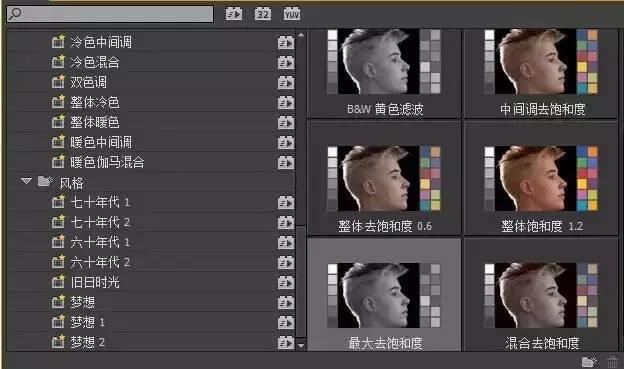Screen dimensions: 624x369
Task: Click the delete trash icon
Action: pyautogui.click(x=612, y=361)
